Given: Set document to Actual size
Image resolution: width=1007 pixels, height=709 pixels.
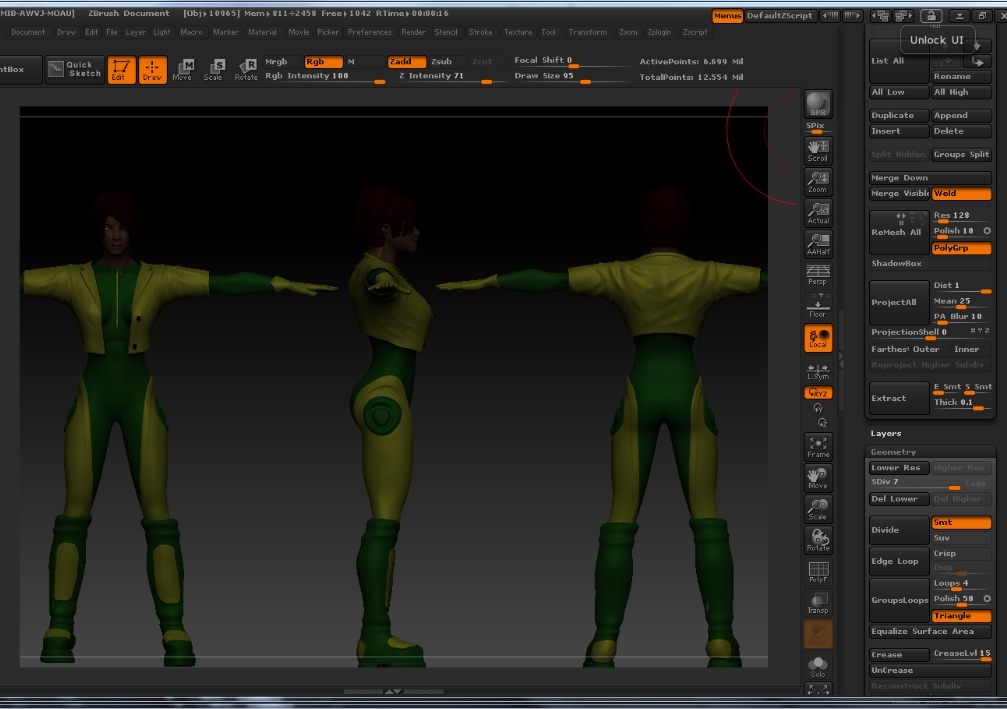Looking at the screenshot, I should click(x=818, y=213).
